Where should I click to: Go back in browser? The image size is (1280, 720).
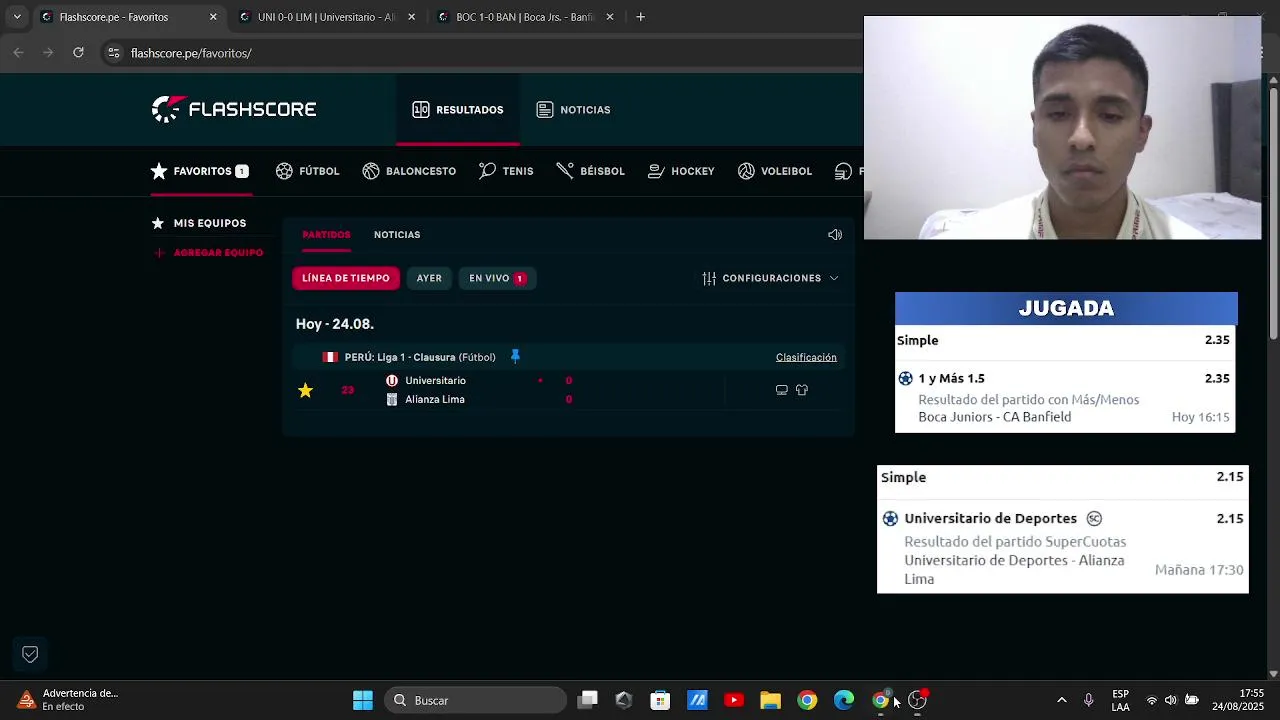[x=18, y=53]
